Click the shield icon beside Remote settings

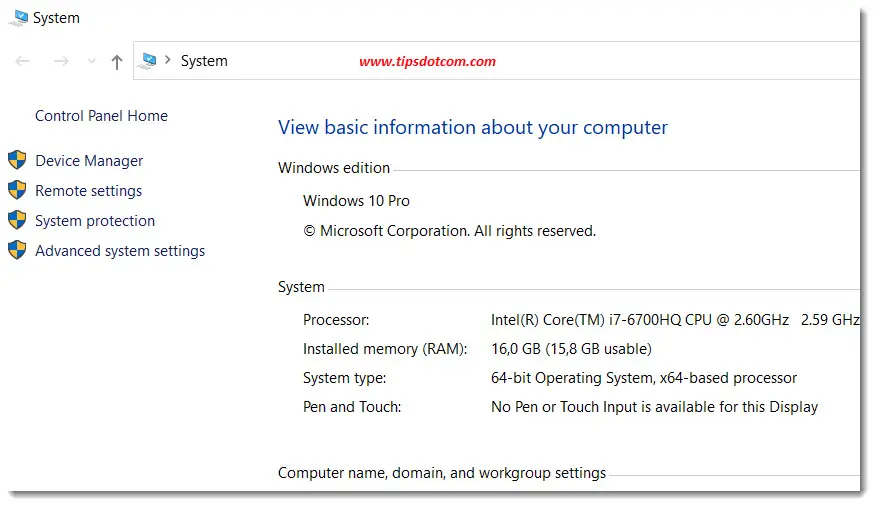pos(17,190)
